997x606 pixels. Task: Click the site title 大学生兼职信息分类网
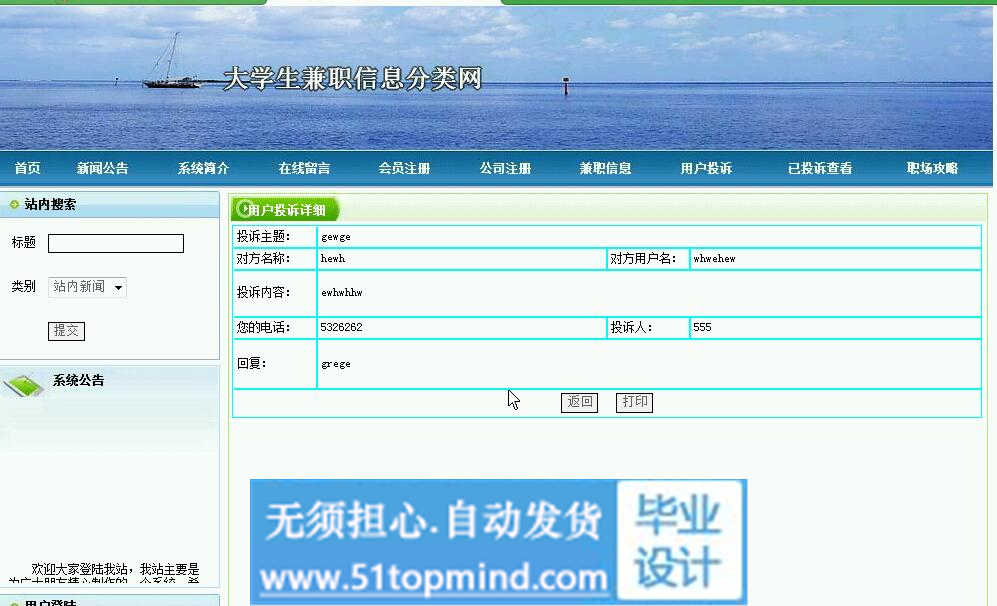coord(353,79)
